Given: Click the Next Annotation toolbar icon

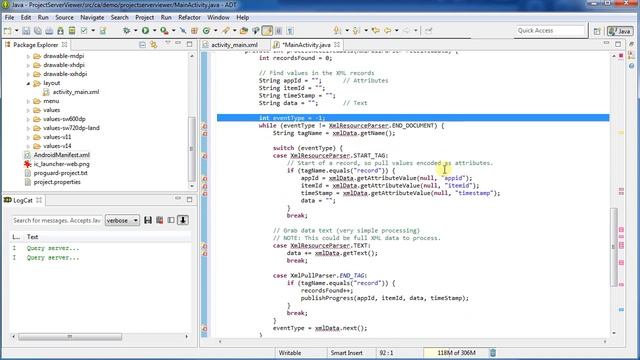Looking at the screenshot, I should [x=337, y=31].
